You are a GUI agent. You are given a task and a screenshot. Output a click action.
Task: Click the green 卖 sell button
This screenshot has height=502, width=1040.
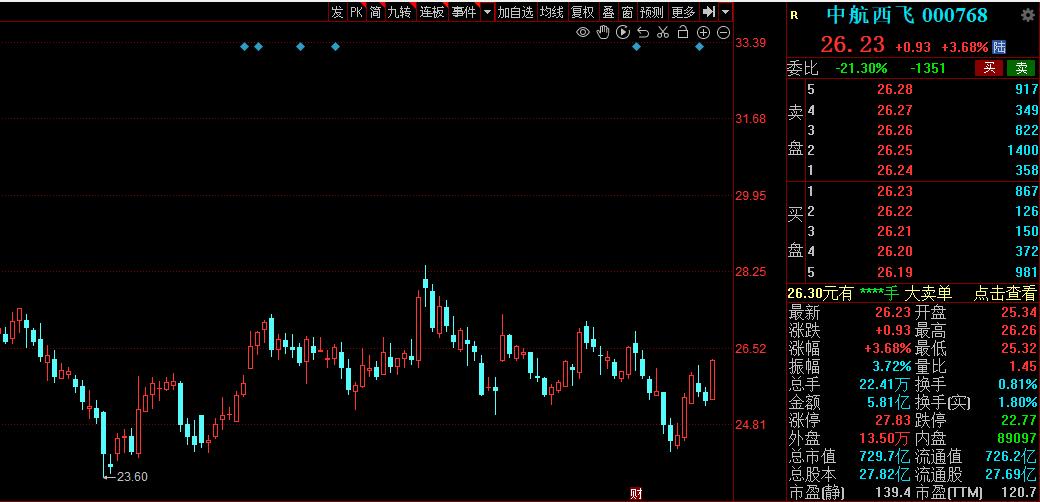point(1021,68)
